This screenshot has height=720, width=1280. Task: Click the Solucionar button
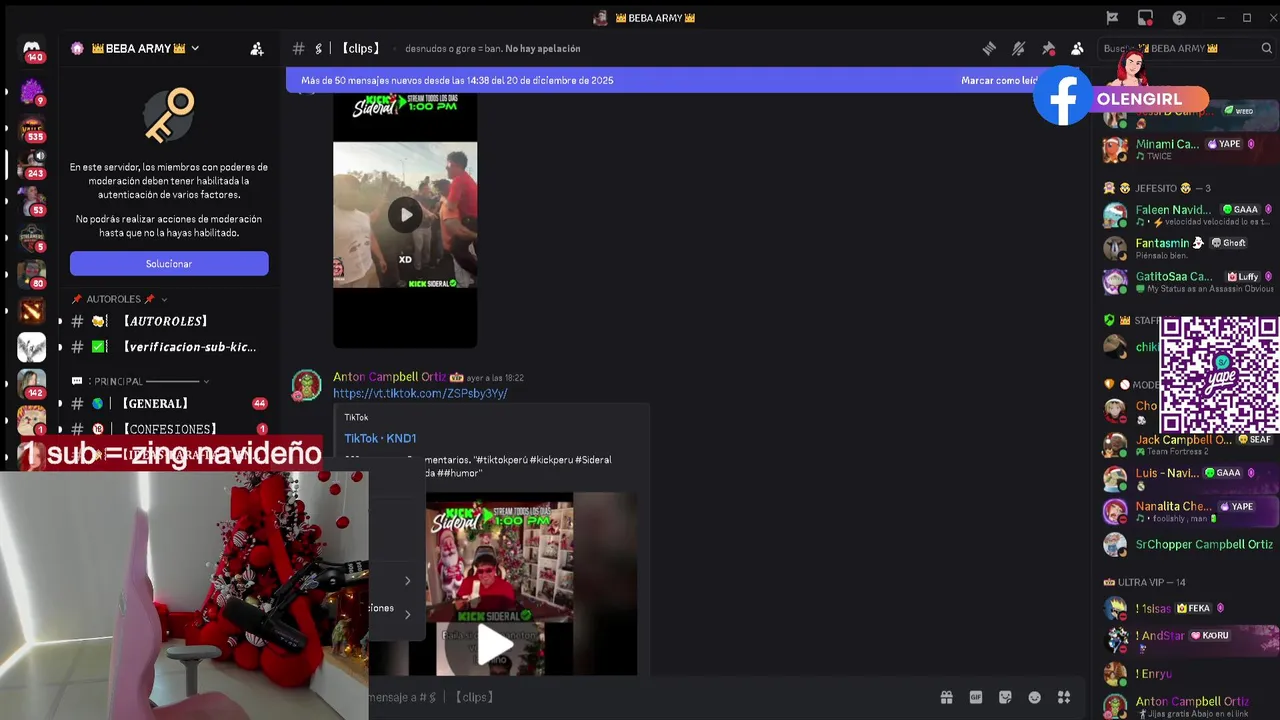tap(169, 263)
